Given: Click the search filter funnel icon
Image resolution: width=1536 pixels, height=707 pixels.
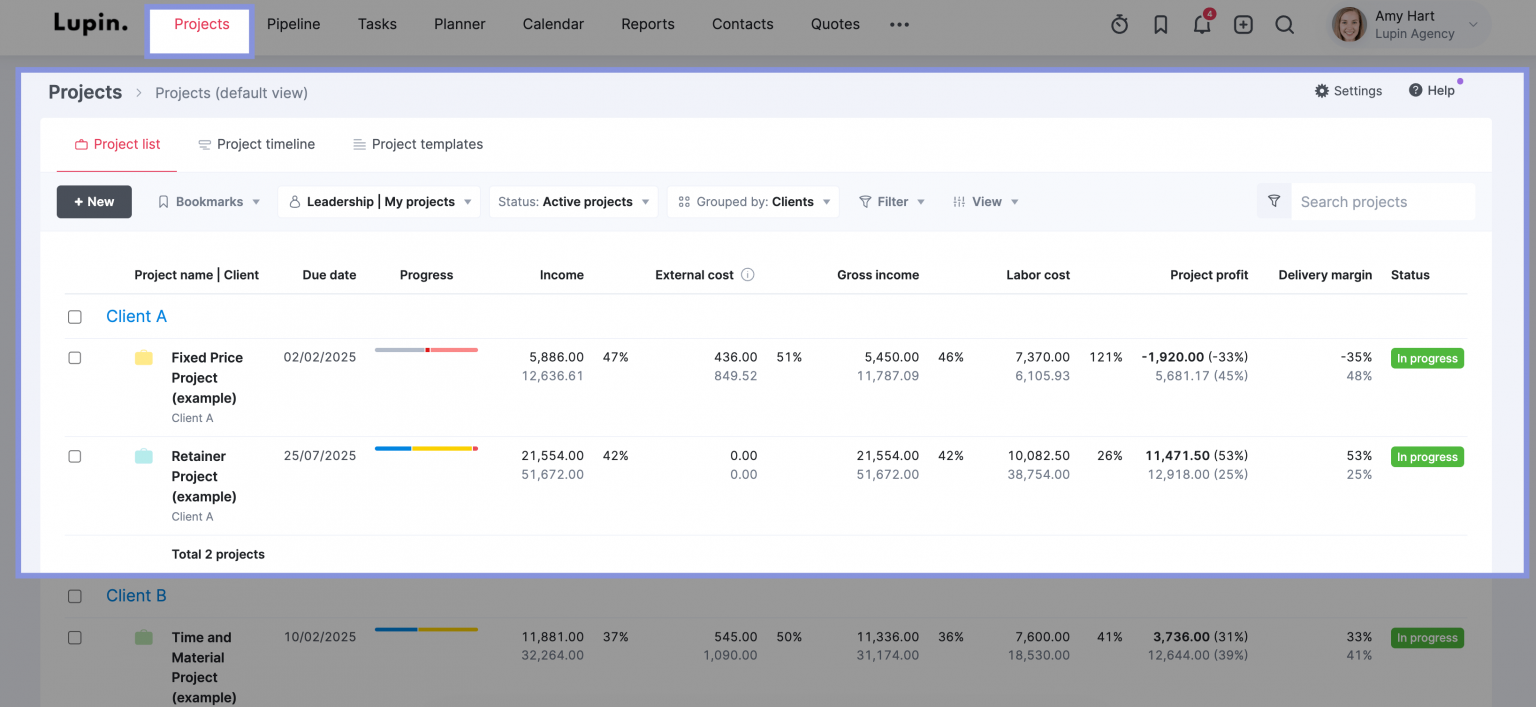Looking at the screenshot, I should click(1273, 201).
